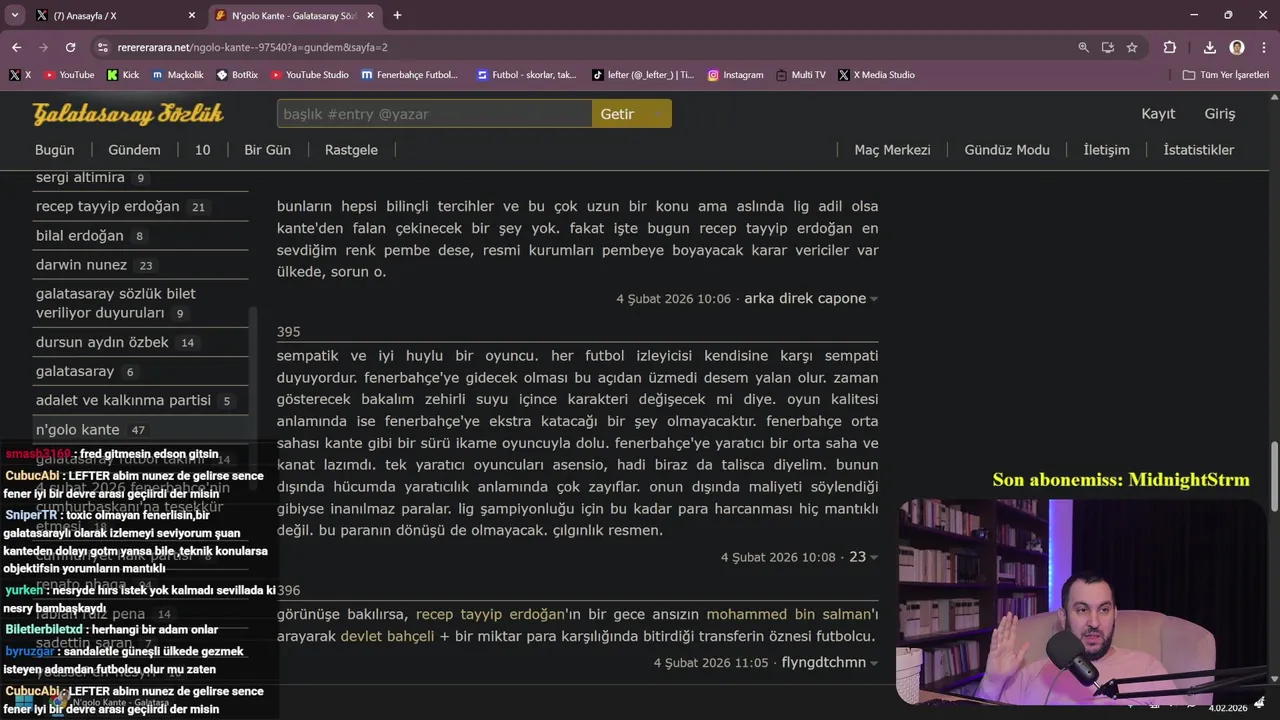This screenshot has height=720, width=1280.
Task: Open n'golo kante sidebar topic
Action: (x=77, y=429)
